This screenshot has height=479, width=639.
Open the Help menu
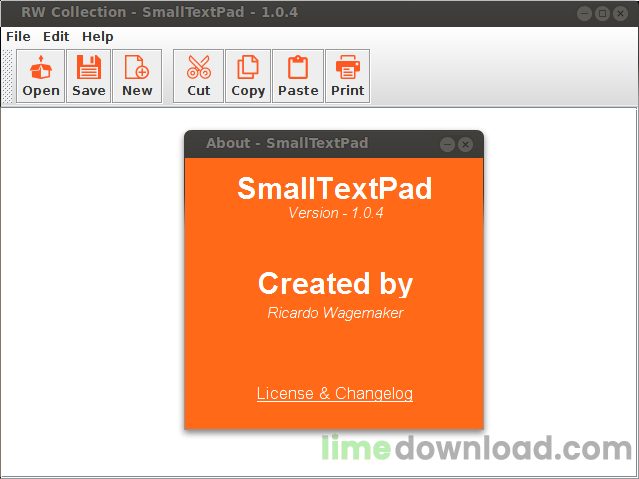point(98,37)
